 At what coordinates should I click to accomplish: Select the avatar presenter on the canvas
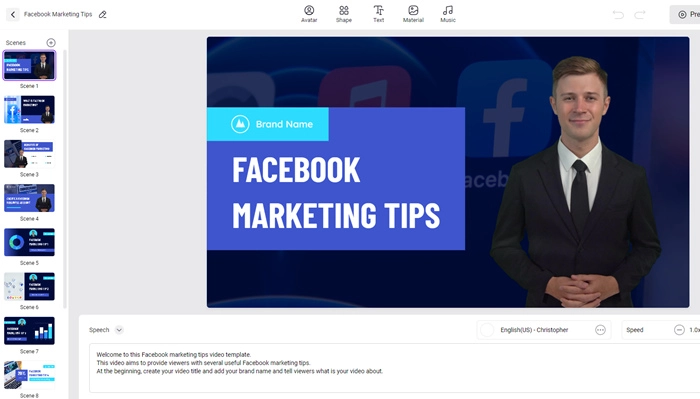point(576,183)
